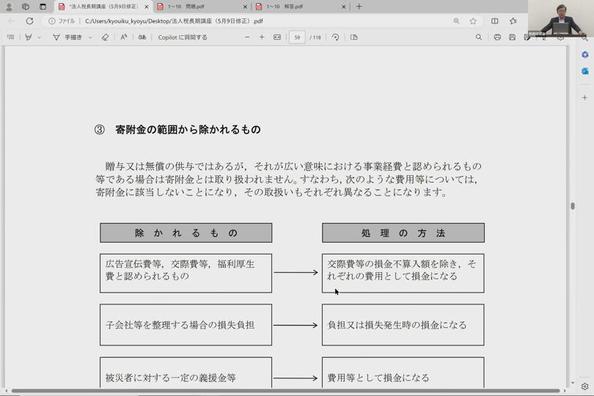Select the PDF eraser tool

105,37
